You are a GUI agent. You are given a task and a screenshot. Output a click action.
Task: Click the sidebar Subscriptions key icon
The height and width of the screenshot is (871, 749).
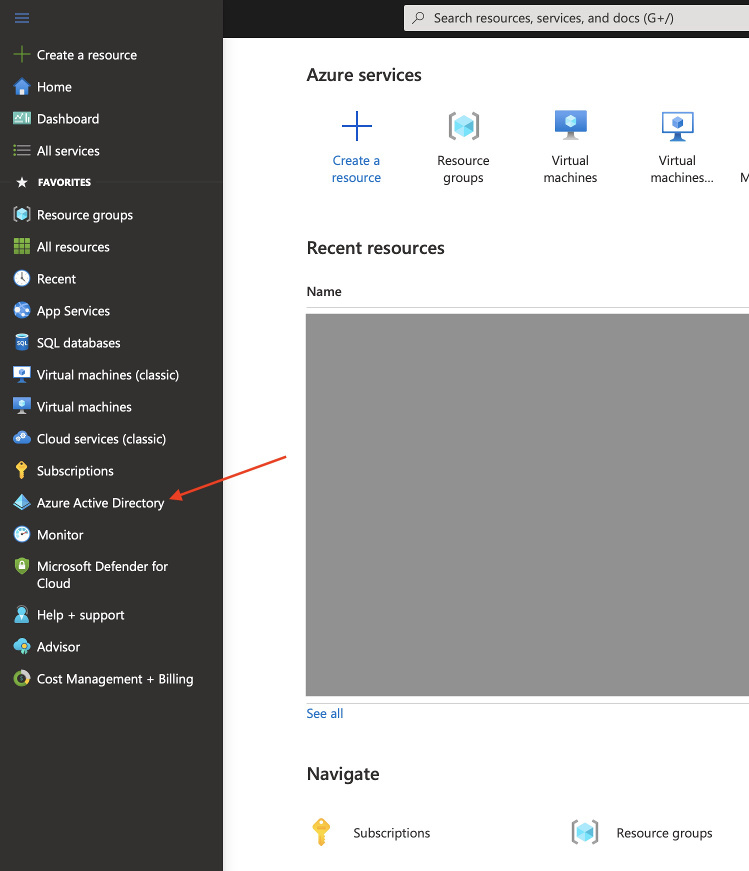point(22,470)
